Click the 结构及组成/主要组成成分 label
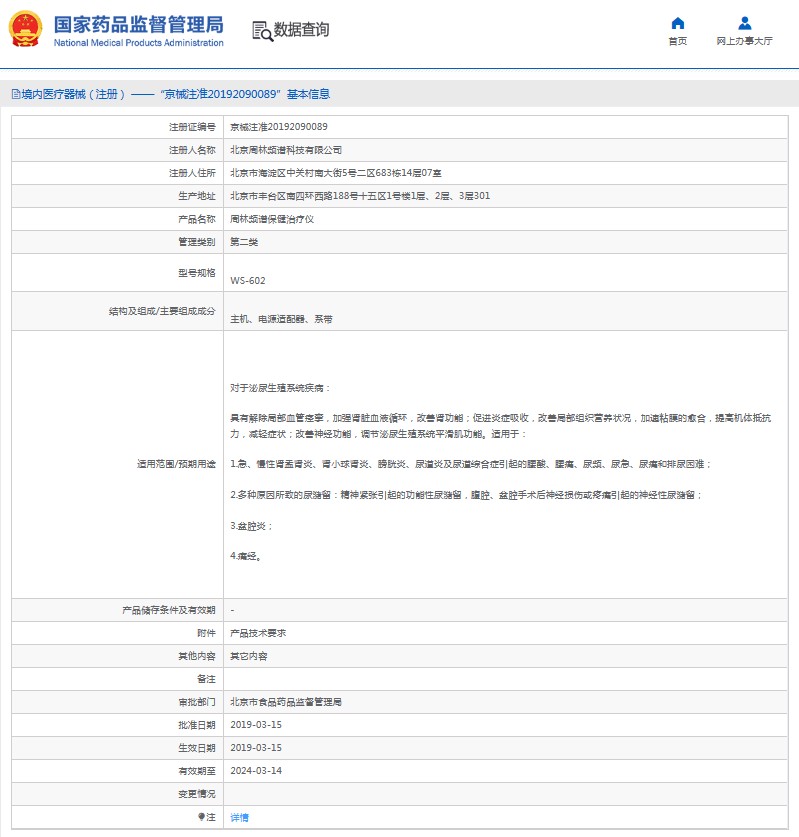 point(162,311)
